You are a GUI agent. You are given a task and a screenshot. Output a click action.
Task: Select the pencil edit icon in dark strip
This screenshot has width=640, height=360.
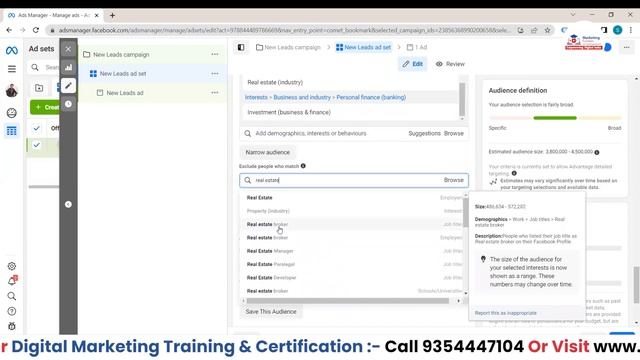click(68, 86)
